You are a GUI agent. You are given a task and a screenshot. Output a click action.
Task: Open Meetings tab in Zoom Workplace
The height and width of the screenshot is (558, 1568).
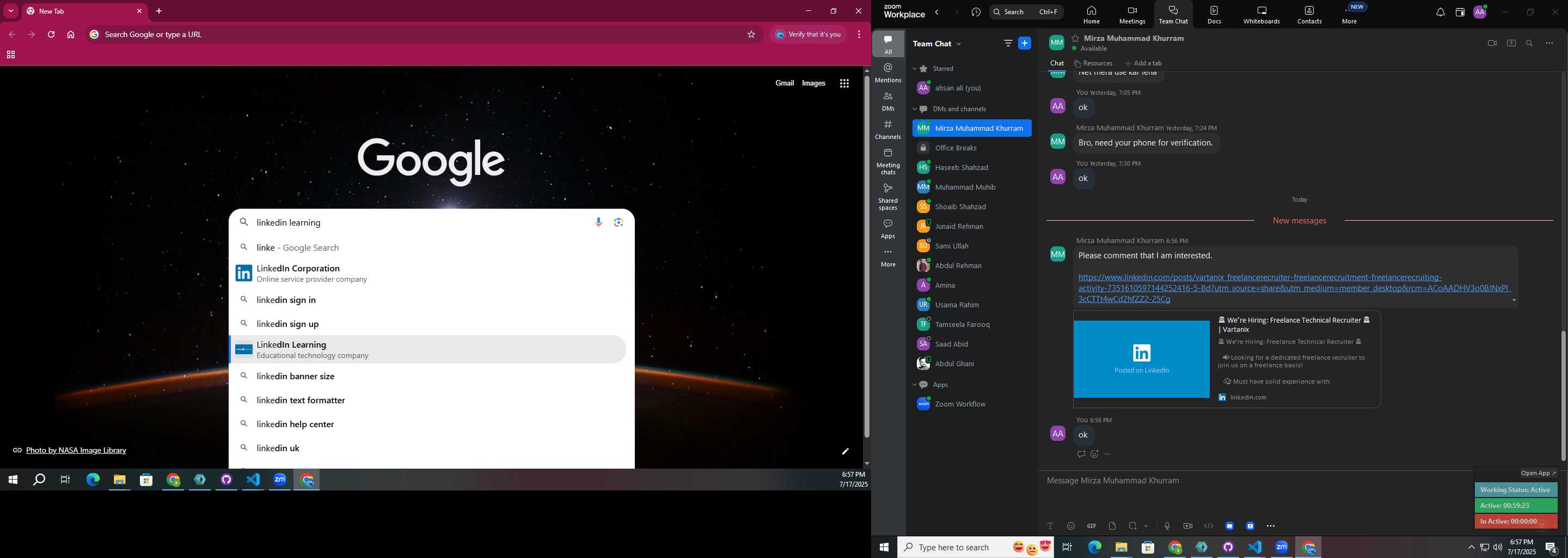coord(1132,15)
